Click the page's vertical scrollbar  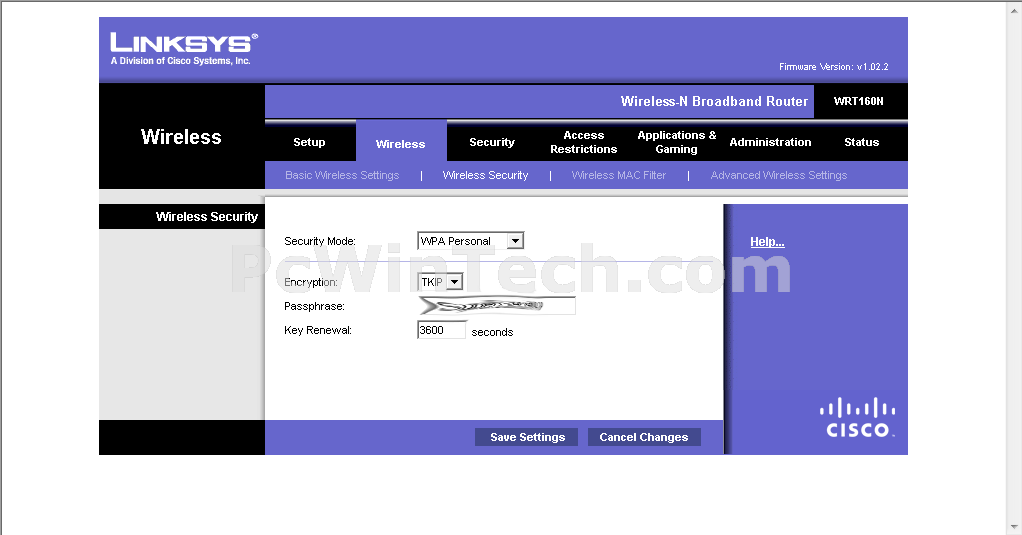click(1014, 267)
